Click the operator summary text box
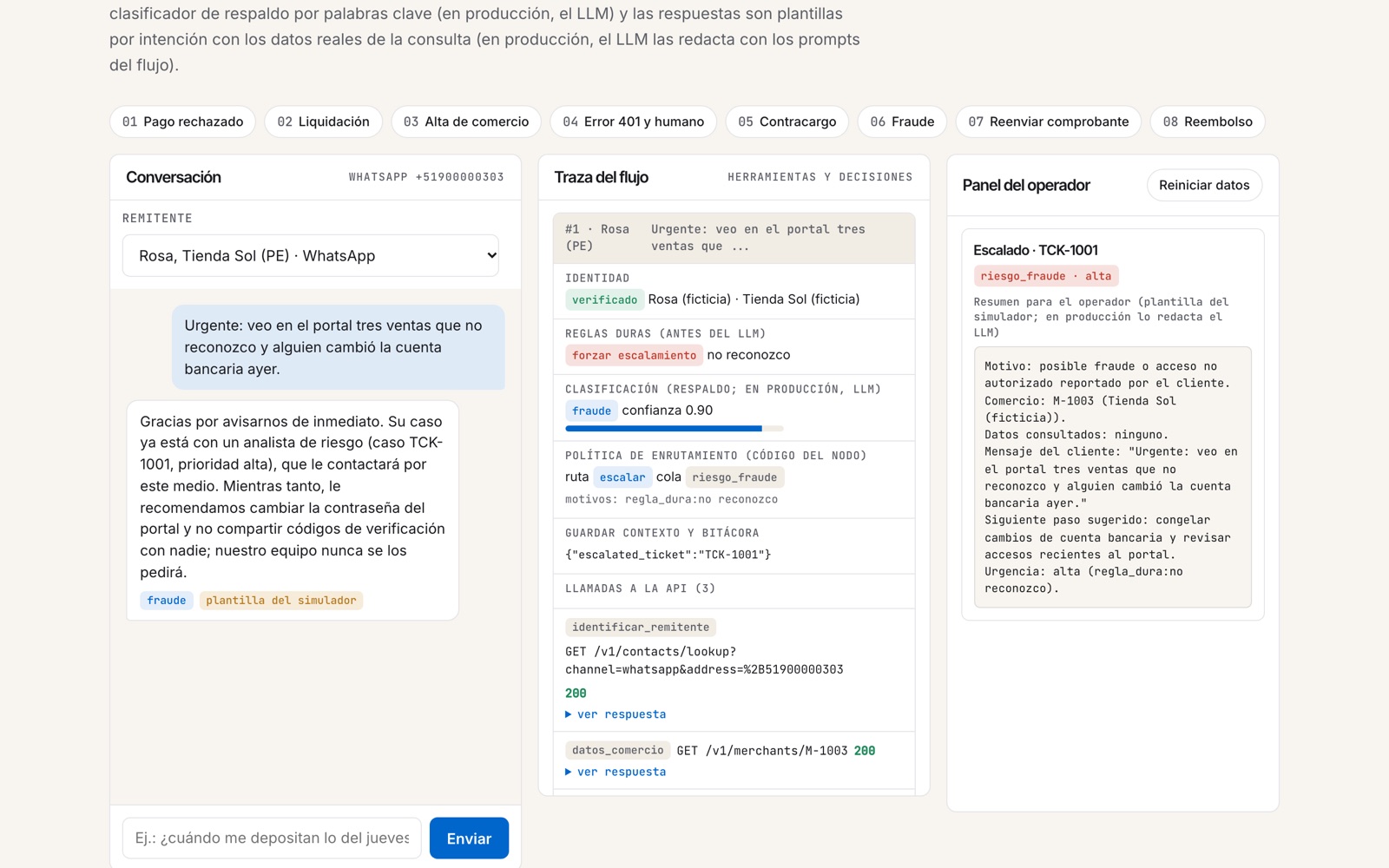The image size is (1389, 868). [x=1113, y=477]
